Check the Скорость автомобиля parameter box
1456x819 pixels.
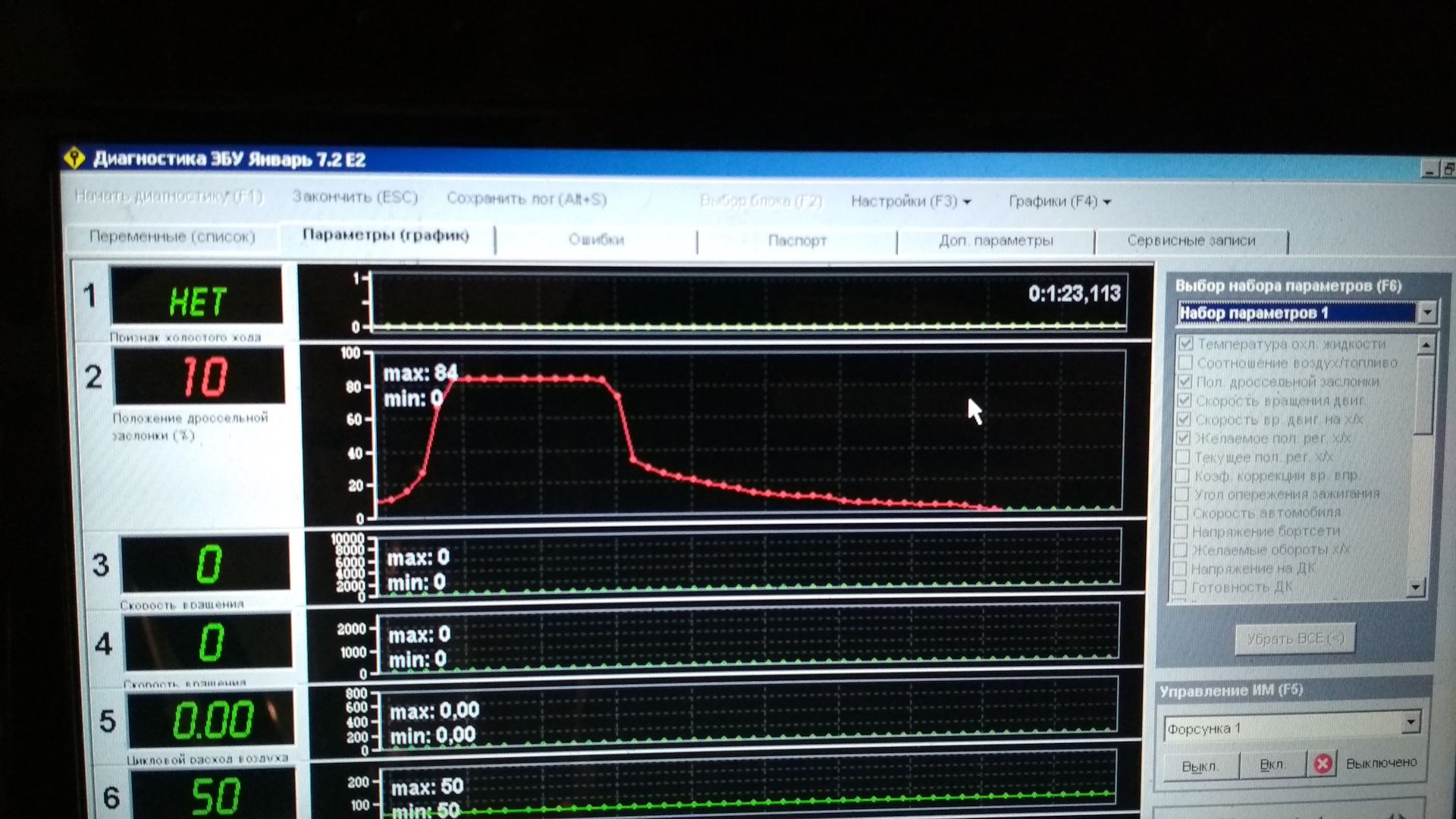coord(1181,513)
